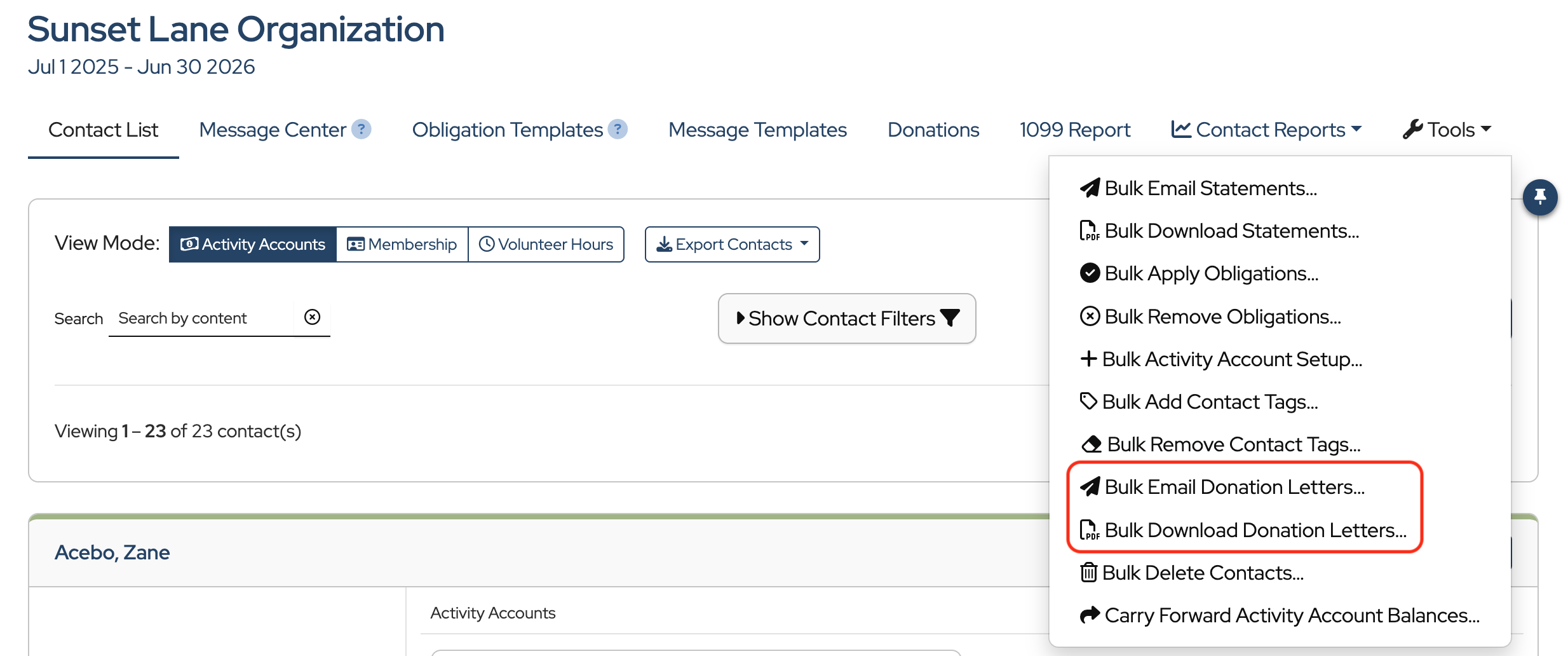Click the Message Center help question icon
Viewport: 1568px width, 656px height.
(x=362, y=130)
